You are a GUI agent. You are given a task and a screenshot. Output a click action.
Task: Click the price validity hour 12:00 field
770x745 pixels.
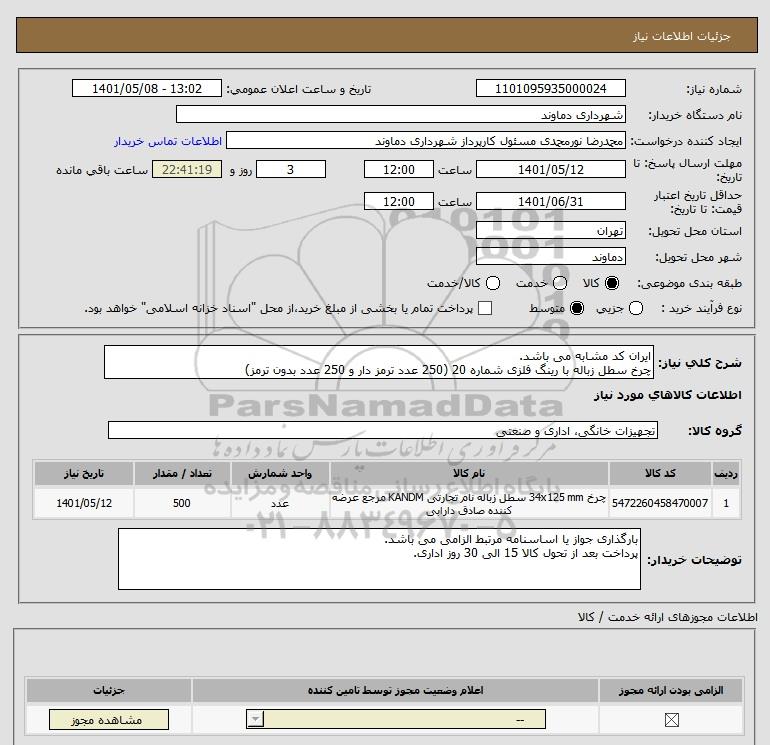coord(399,201)
